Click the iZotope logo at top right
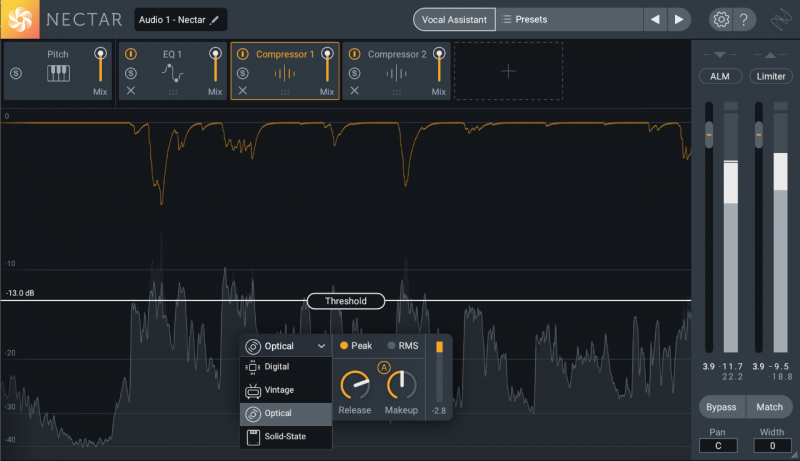 781,20
